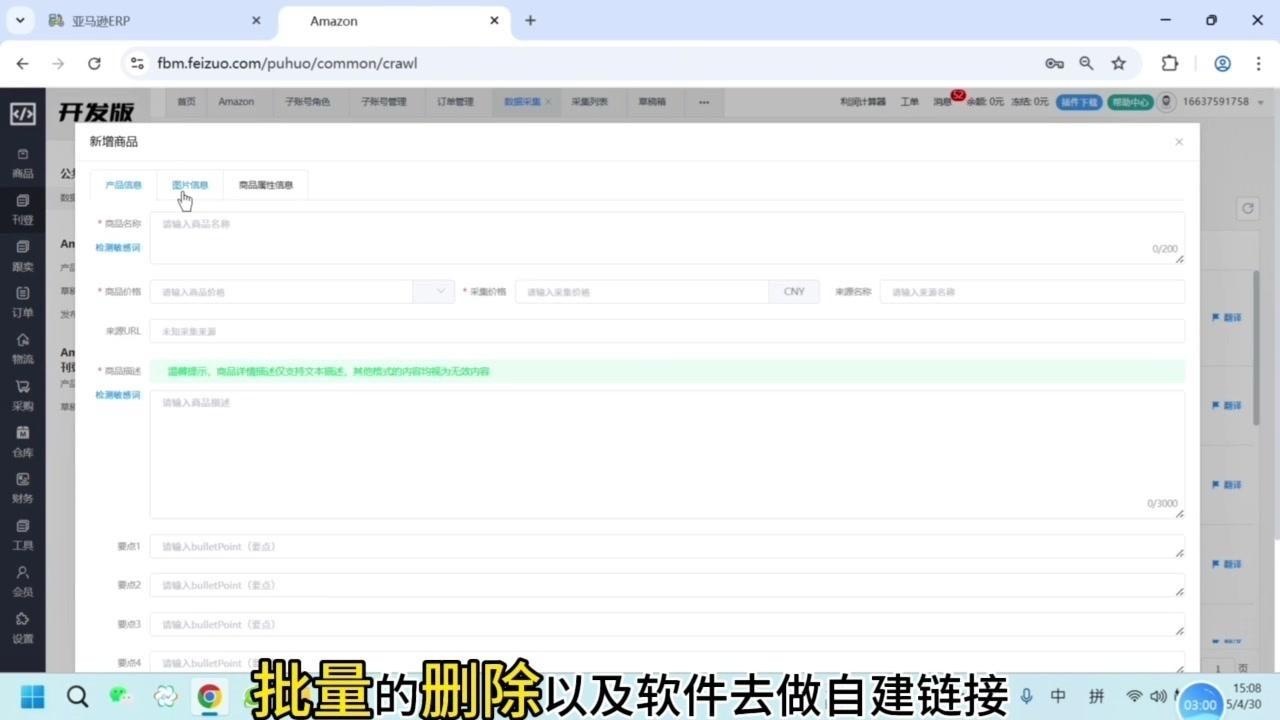Open the 会员 sidebar section
The height and width of the screenshot is (720, 1280).
pyautogui.click(x=22, y=581)
